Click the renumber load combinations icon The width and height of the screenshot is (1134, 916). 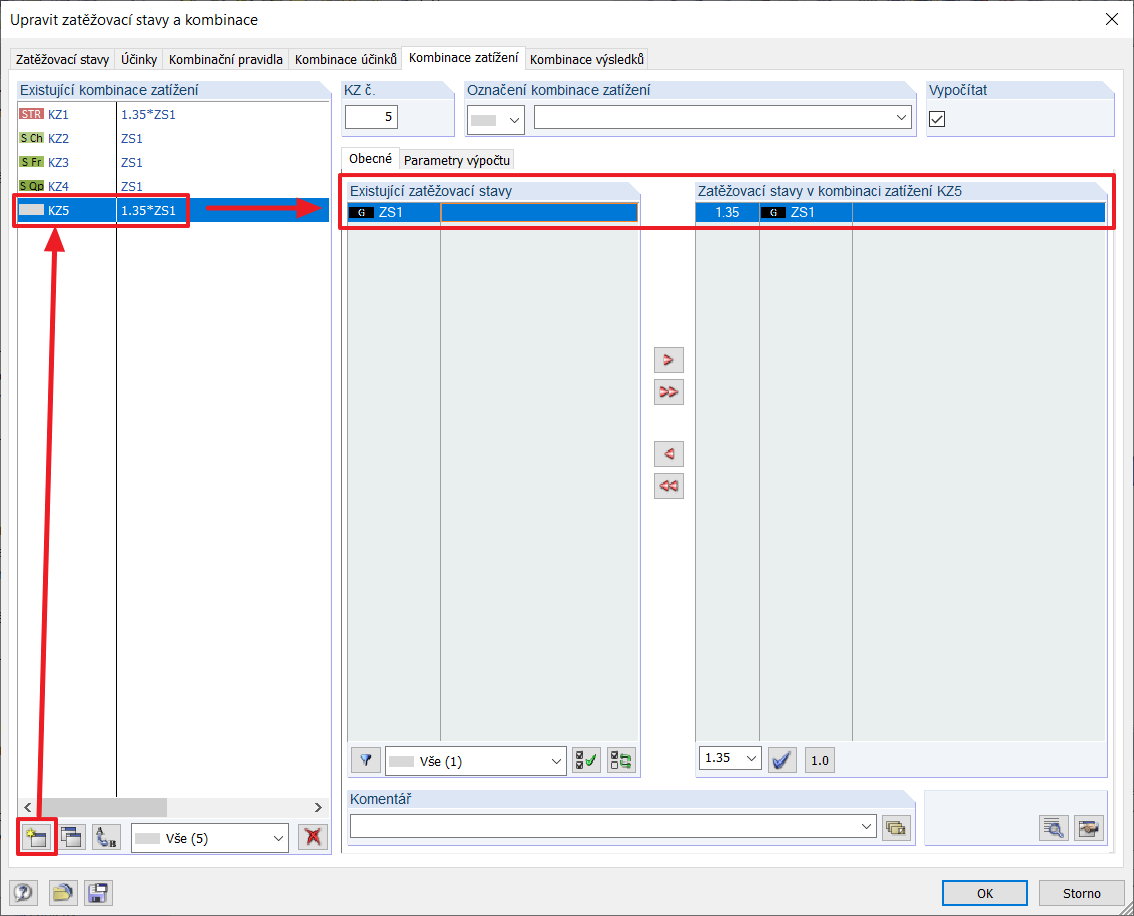[106, 837]
